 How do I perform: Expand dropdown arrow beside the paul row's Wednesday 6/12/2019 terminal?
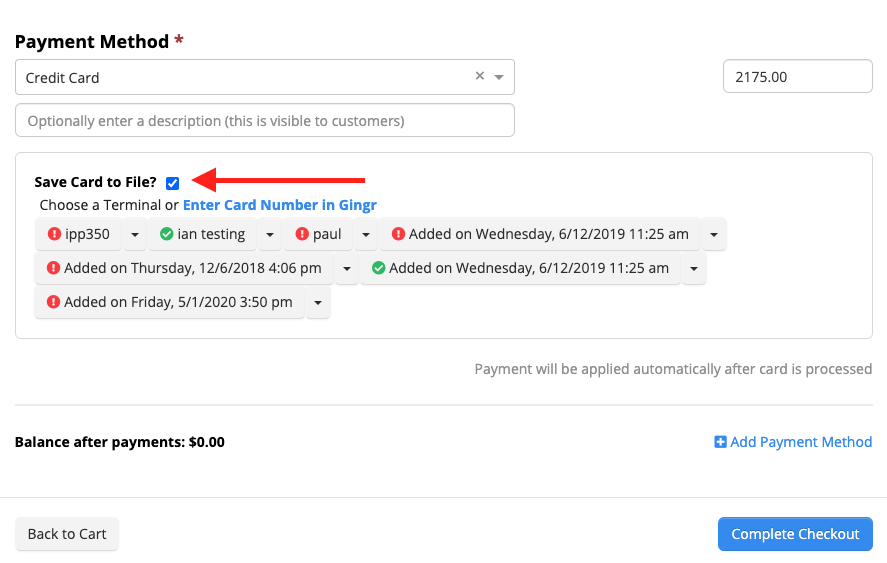tap(714, 234)
